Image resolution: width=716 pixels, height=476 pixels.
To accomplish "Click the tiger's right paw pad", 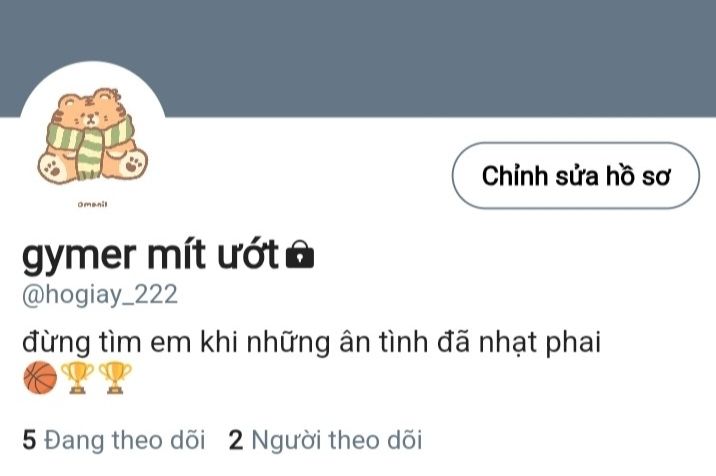I will 132,164.
